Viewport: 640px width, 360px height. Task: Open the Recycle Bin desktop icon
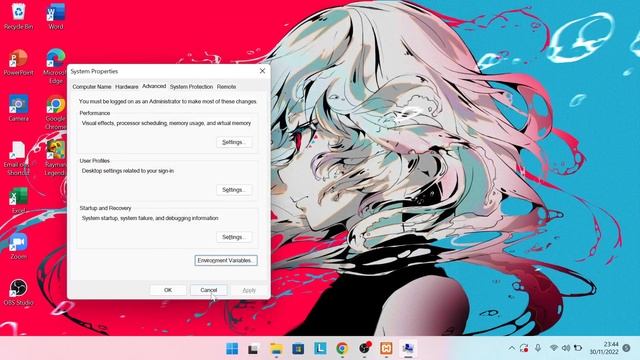coord(18,16)
